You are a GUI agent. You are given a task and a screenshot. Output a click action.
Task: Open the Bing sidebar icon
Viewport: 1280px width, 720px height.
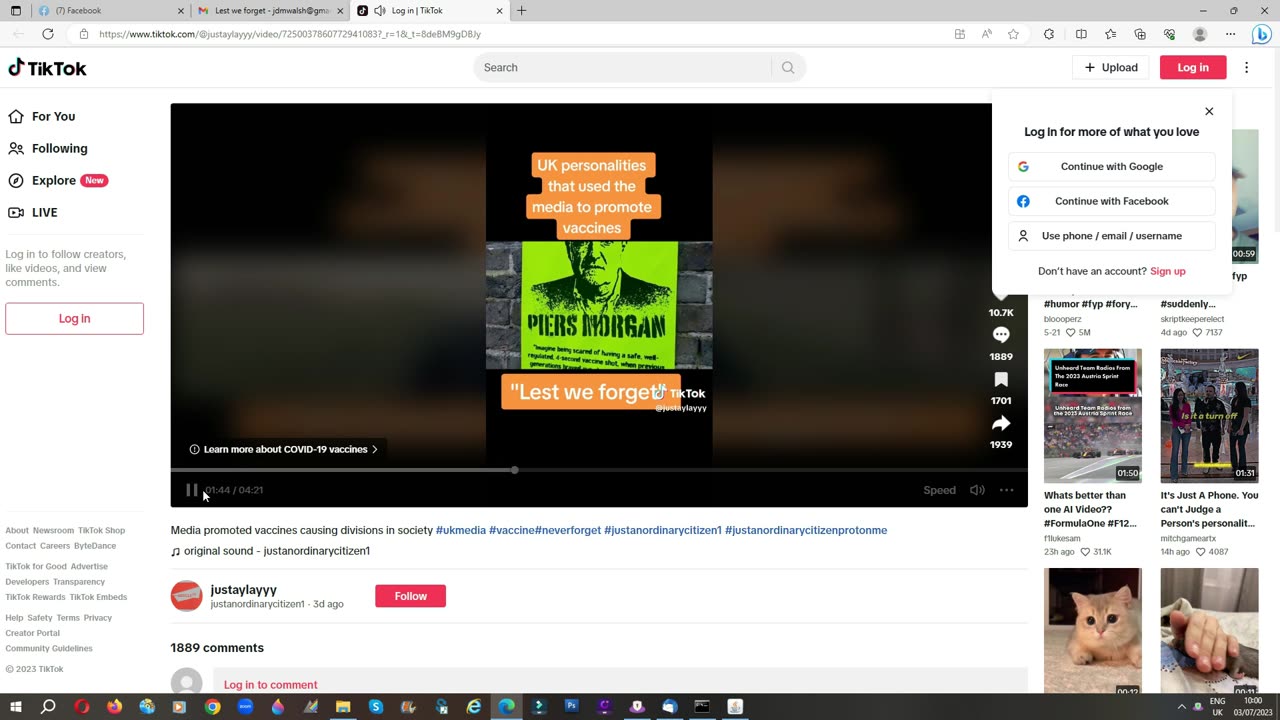point(1261,34)
